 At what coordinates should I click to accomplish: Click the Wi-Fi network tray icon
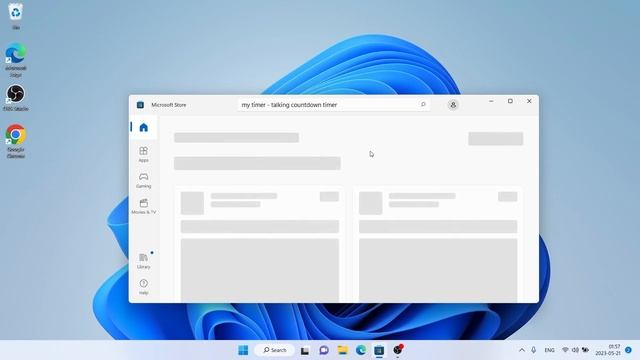tap(565, 350)
